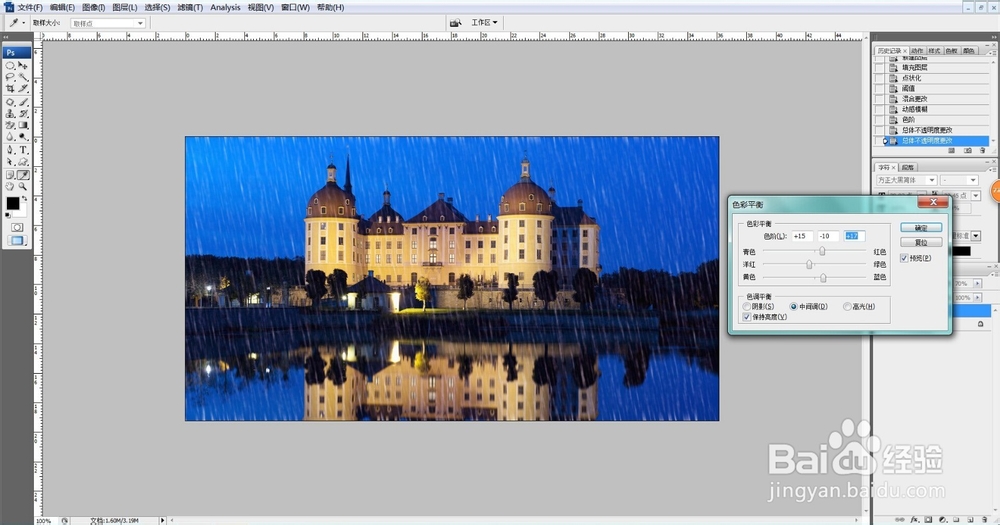Open the status bar info arrow

pos(163,521)
